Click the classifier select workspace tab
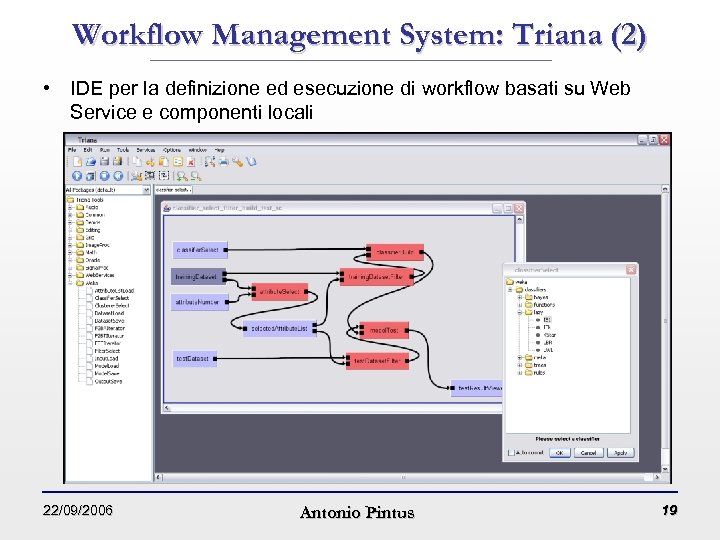Image resolution: width=720 pixels, height=540 pixels. (173, 190)
